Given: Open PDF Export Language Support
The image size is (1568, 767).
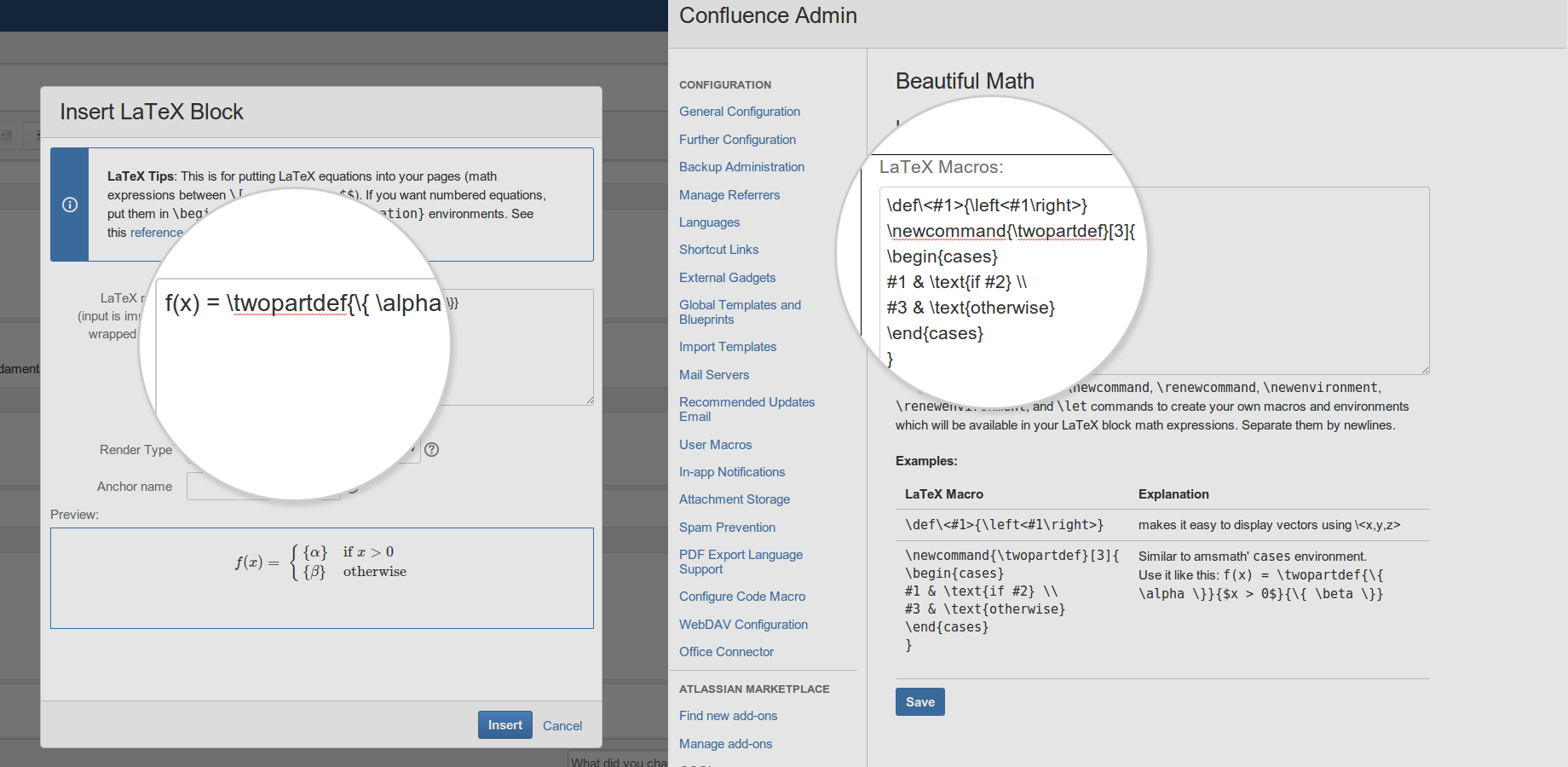Looking at the screenshot, I should tap(741, 562).
